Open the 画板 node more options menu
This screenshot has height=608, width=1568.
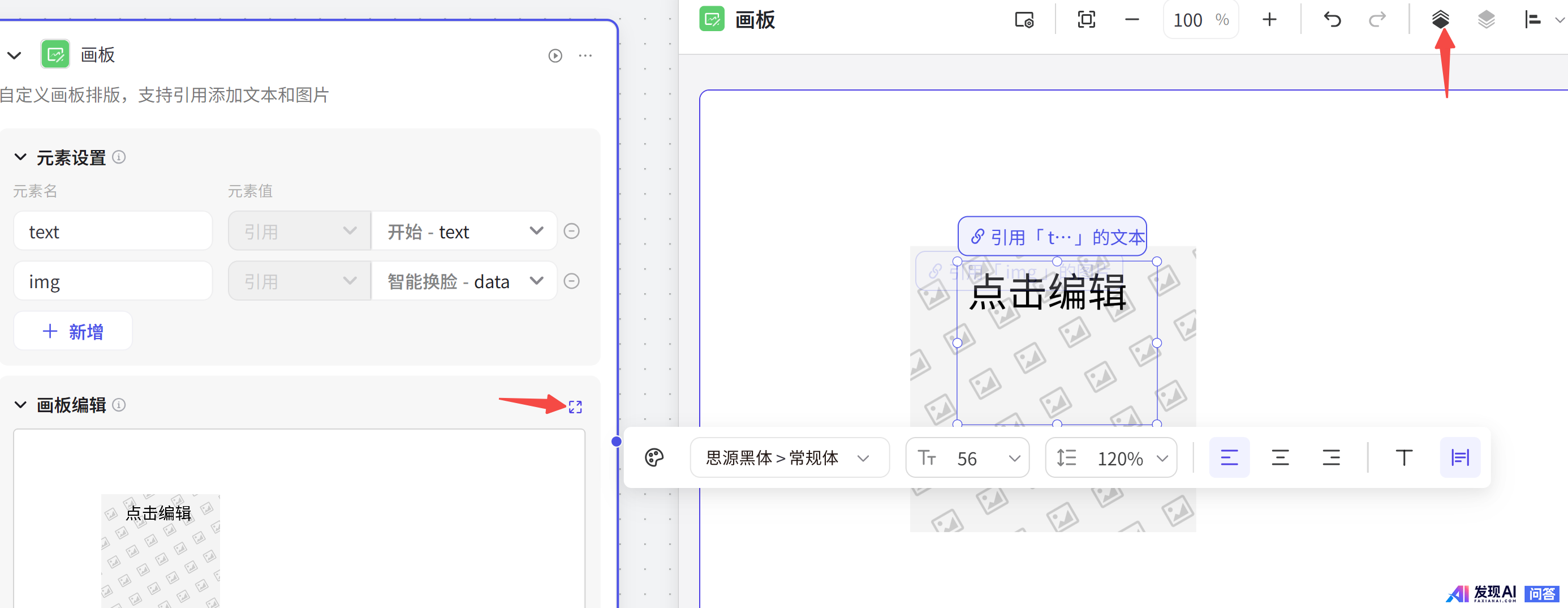pyautogui.click(x=585, y=55)
